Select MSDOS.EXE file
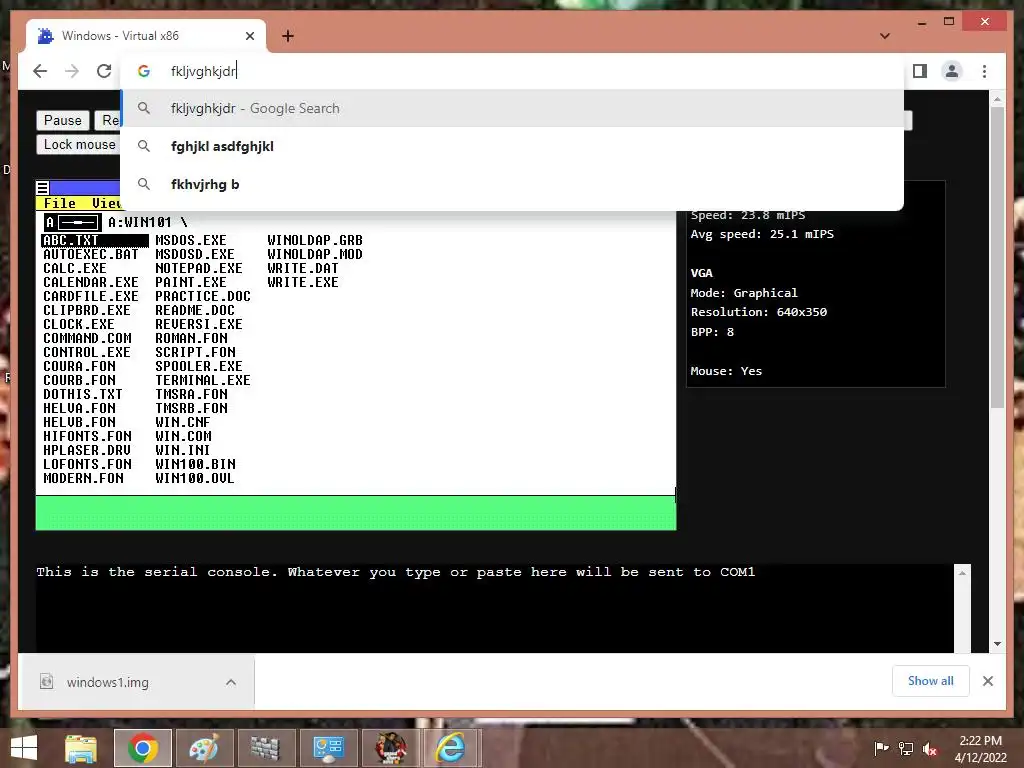Image resolution: width=1024 pixels, height=768 pixels. (x=191, y=240)
